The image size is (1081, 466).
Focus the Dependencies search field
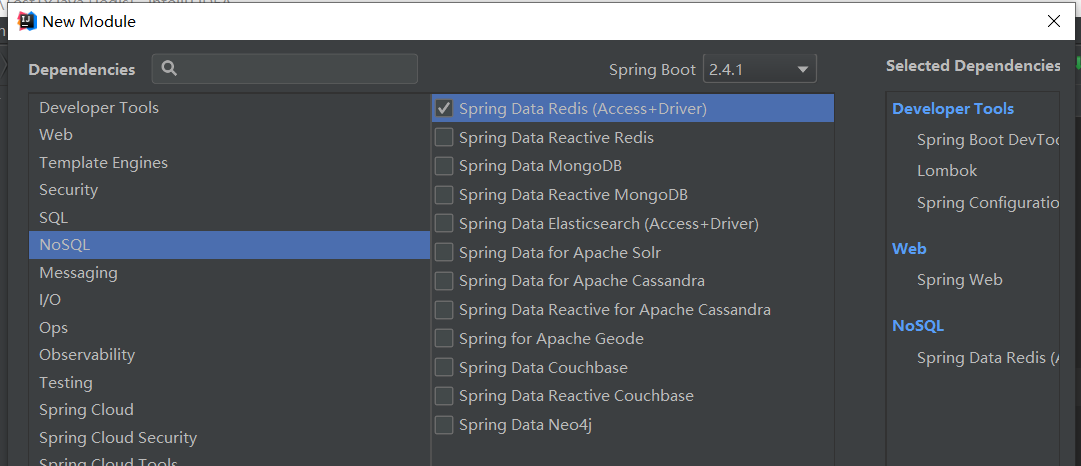pos(285,69)
